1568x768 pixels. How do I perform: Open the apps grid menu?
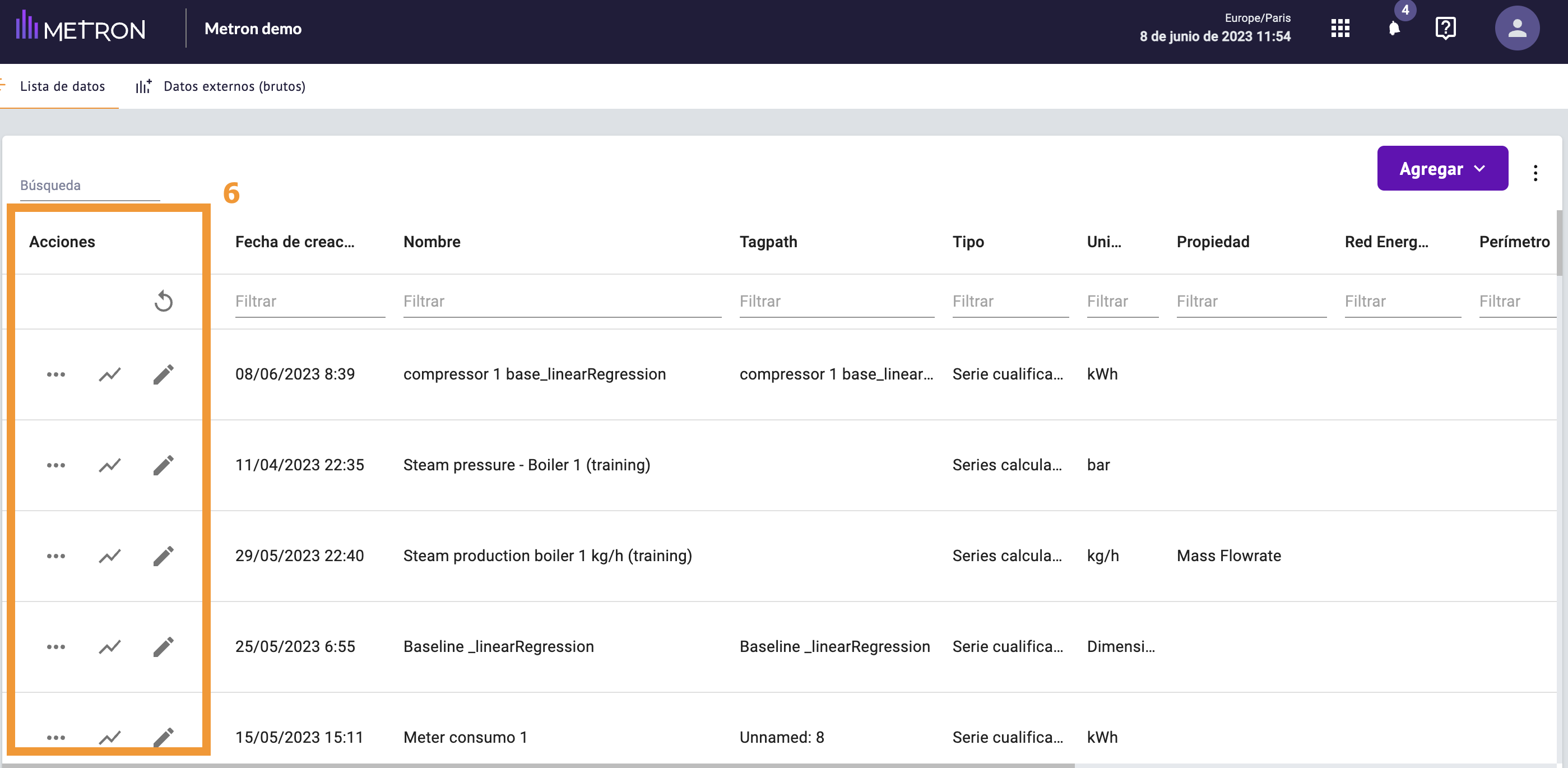pyautogui.click(x=1340, y=28)
